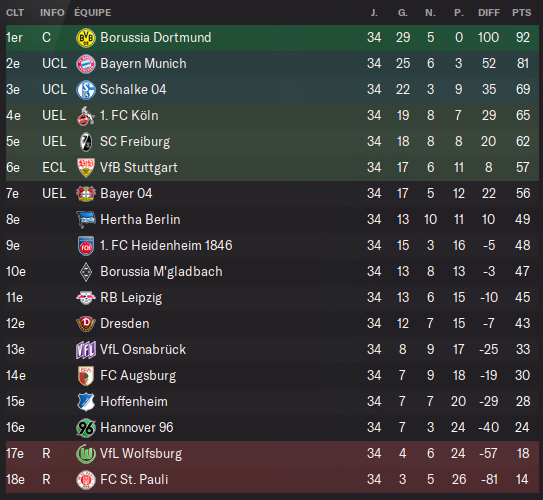Select the Dresden row in standings

click(272, 323)
